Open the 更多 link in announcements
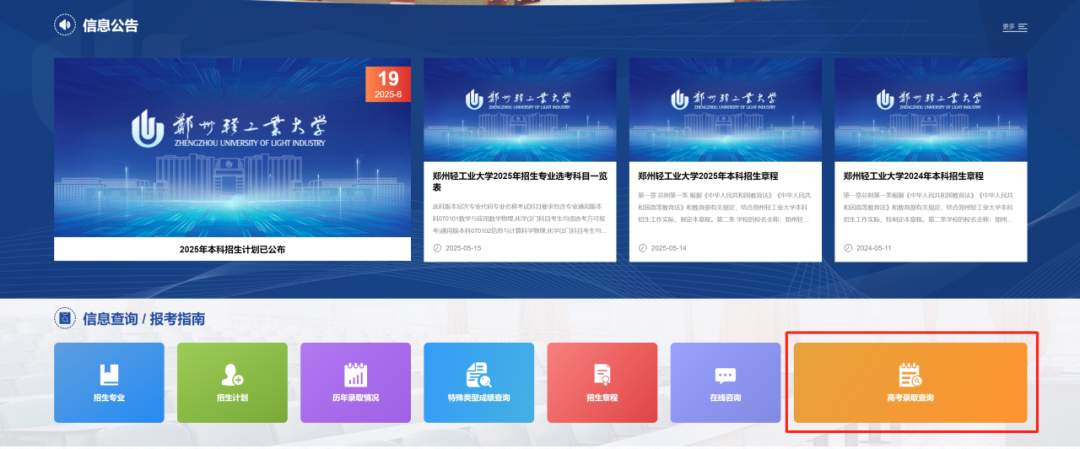The height and width of the screenshot is (449, 1080). [x=1008, y=27]
